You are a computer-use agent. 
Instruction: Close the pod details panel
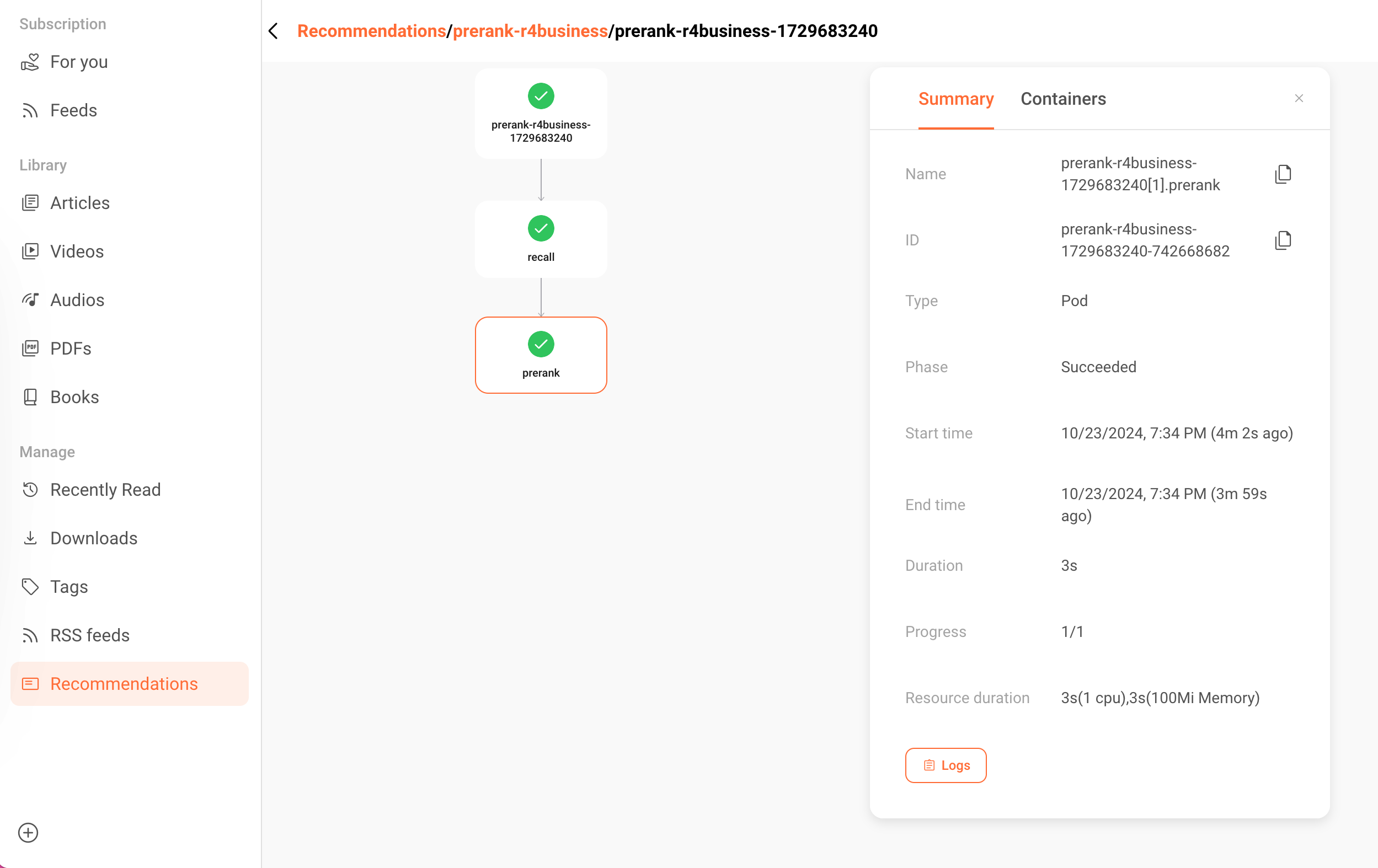coord(1299,98)
